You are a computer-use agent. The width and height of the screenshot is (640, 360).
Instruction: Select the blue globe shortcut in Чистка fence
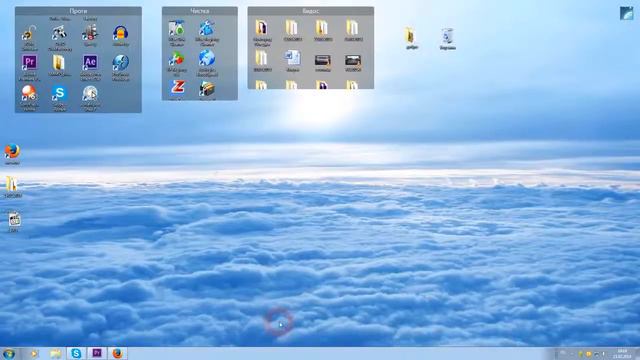tap(207, 58)
